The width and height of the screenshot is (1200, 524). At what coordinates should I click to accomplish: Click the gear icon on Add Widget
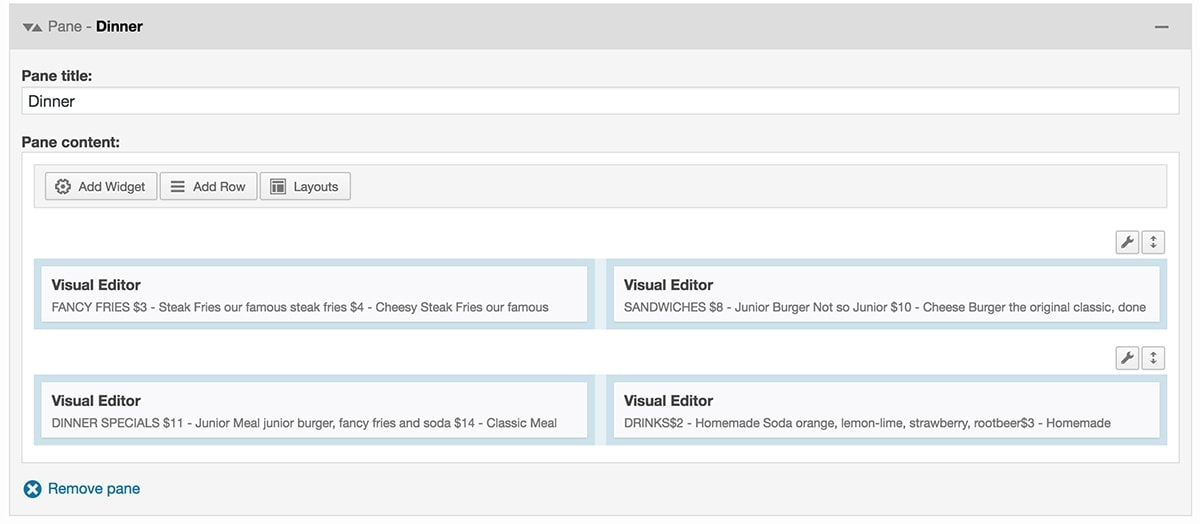[x=63, y=186]
